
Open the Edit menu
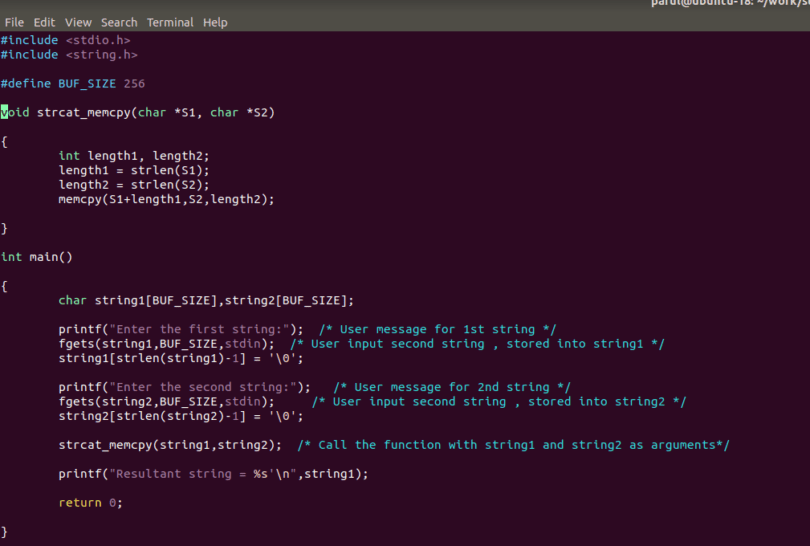point(44,22)
